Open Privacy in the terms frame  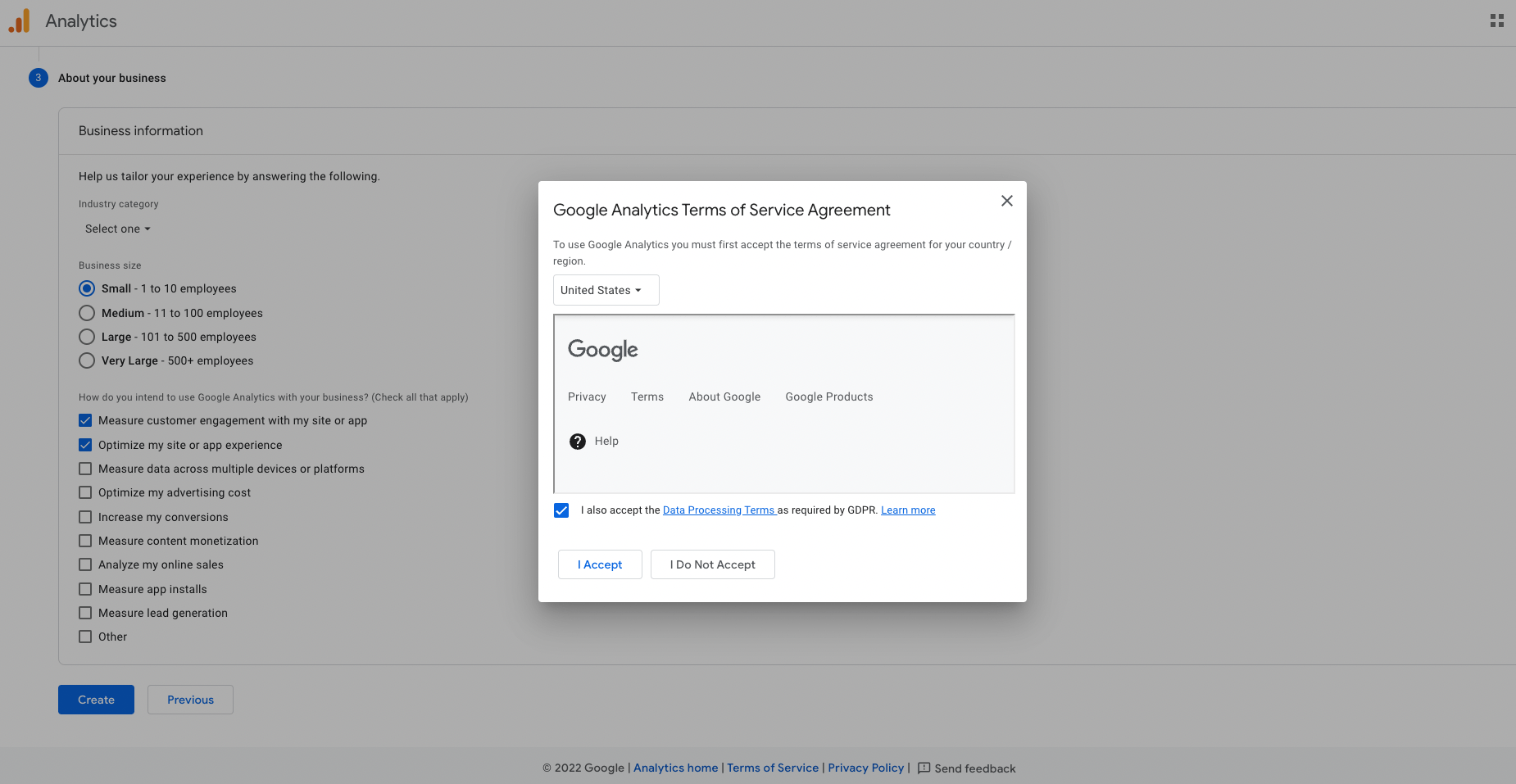coord(587,397)
